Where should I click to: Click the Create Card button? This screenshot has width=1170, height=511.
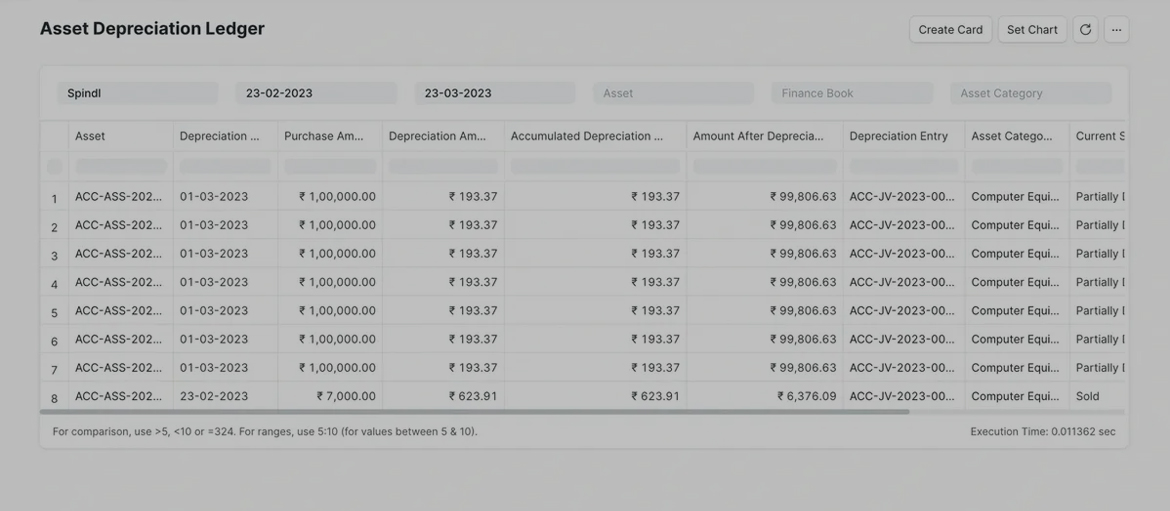point(950,30)
